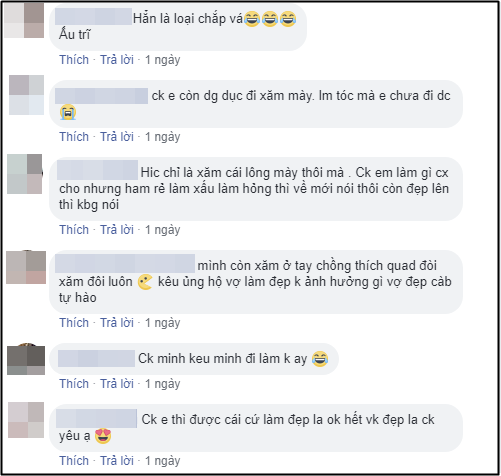Viewport: 501px width, 476px height.
Task: Like the 'vk đẹp la ck yêu' comment
Action: point(74,461)
